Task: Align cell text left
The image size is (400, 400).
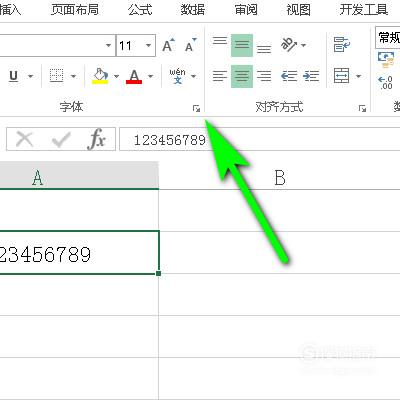Action: coord(220,76)
